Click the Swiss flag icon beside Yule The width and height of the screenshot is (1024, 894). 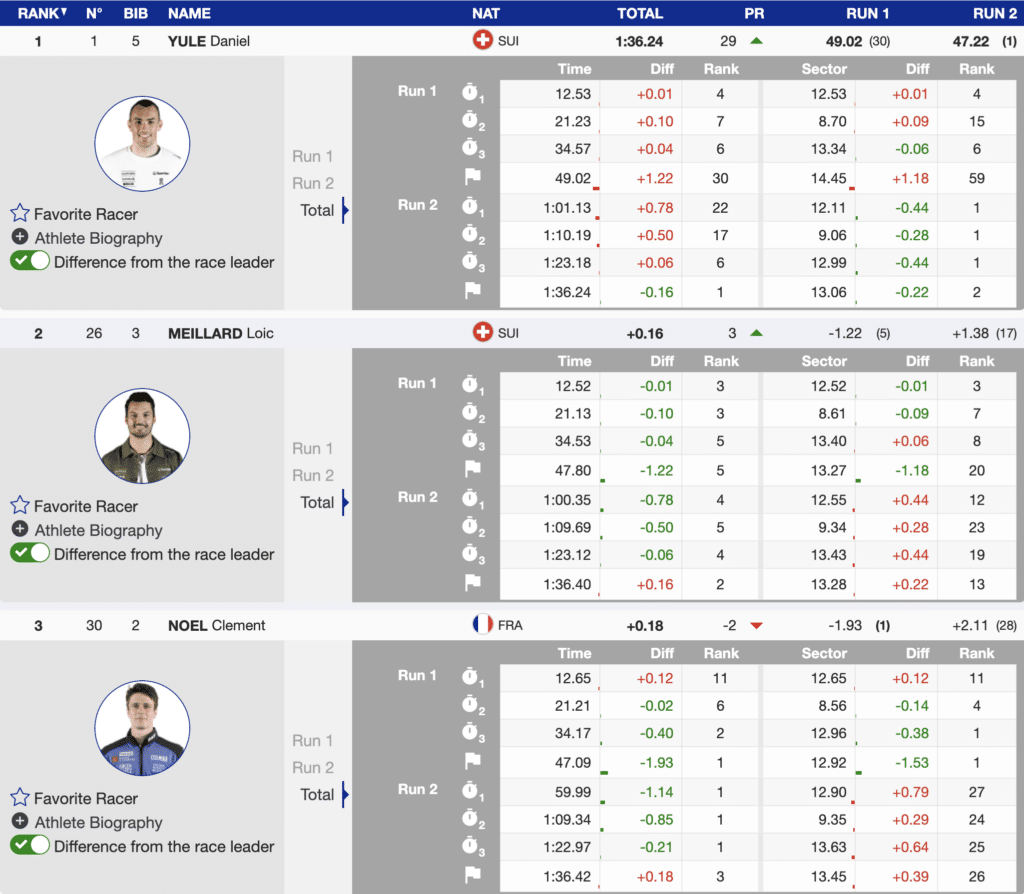pyautogui.click(x=482, y=41)
